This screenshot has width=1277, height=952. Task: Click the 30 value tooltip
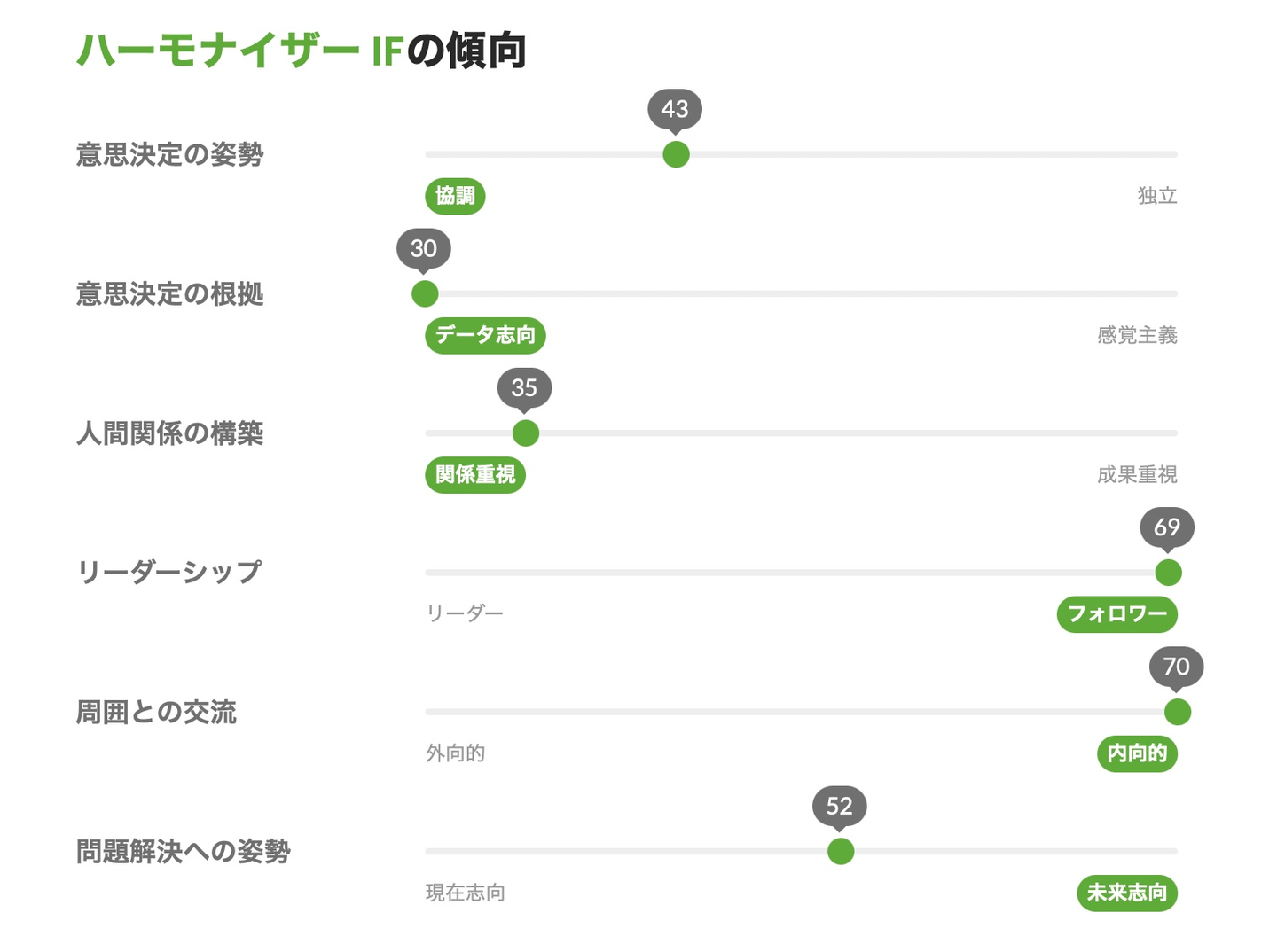pyautogui.click(x=424, y=248)
